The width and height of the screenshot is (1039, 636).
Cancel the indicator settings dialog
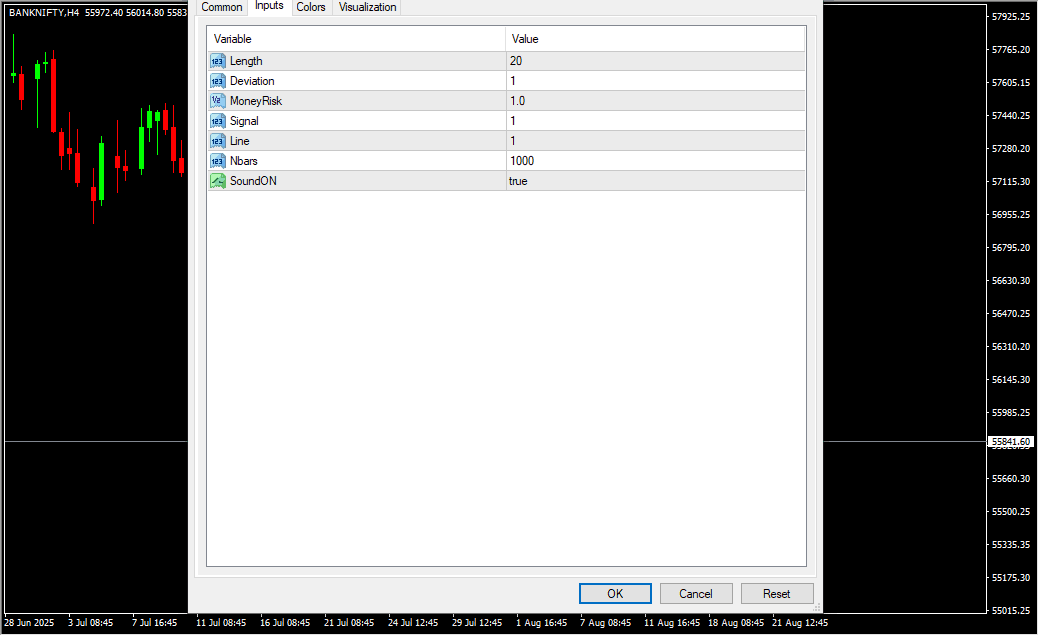696,594
